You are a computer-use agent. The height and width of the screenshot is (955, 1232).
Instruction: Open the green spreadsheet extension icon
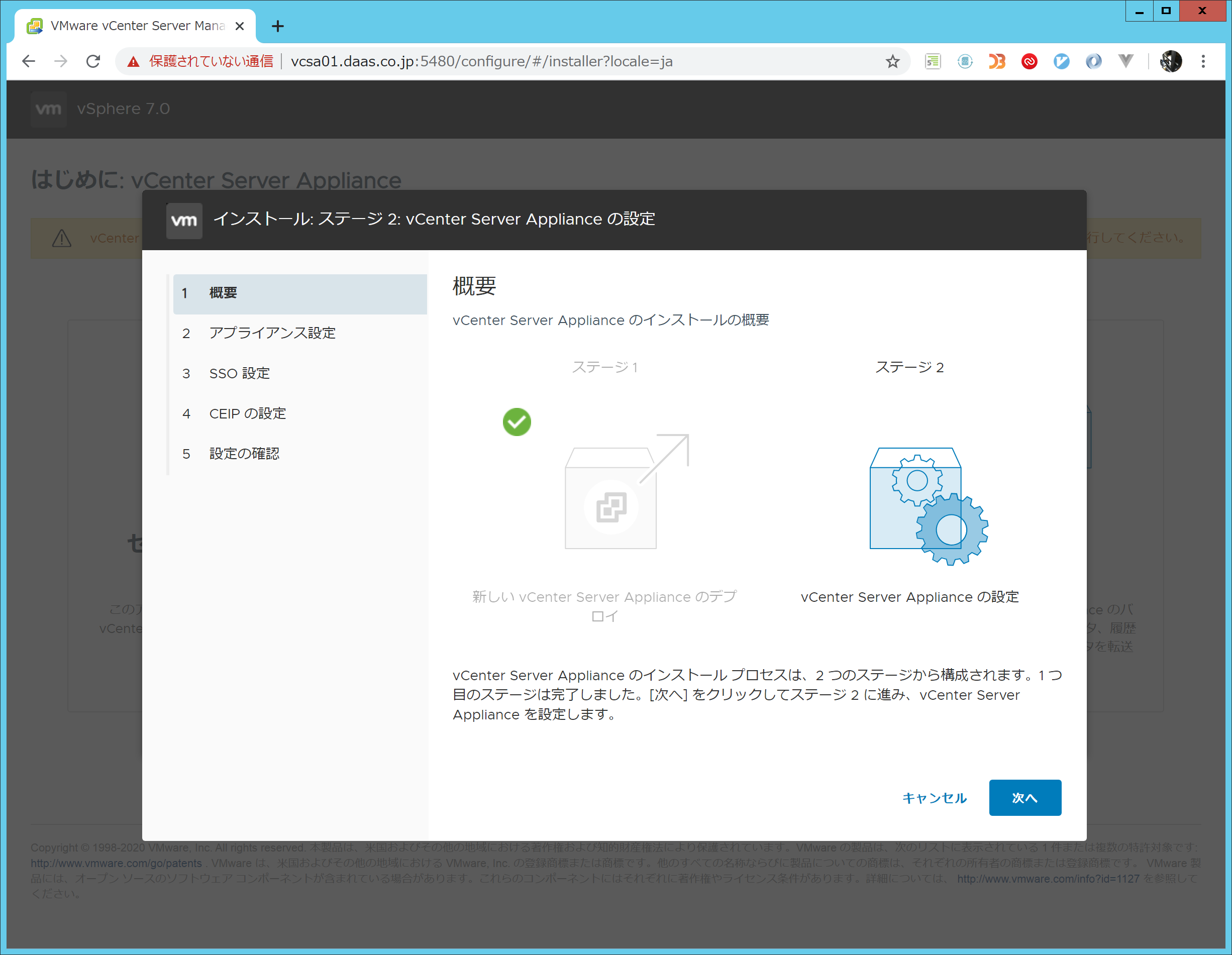[933, 61]
